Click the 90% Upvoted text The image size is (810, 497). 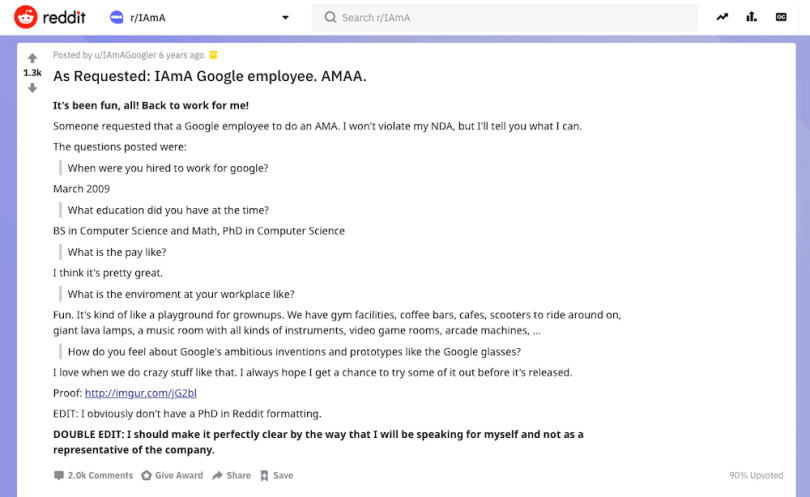756,475
